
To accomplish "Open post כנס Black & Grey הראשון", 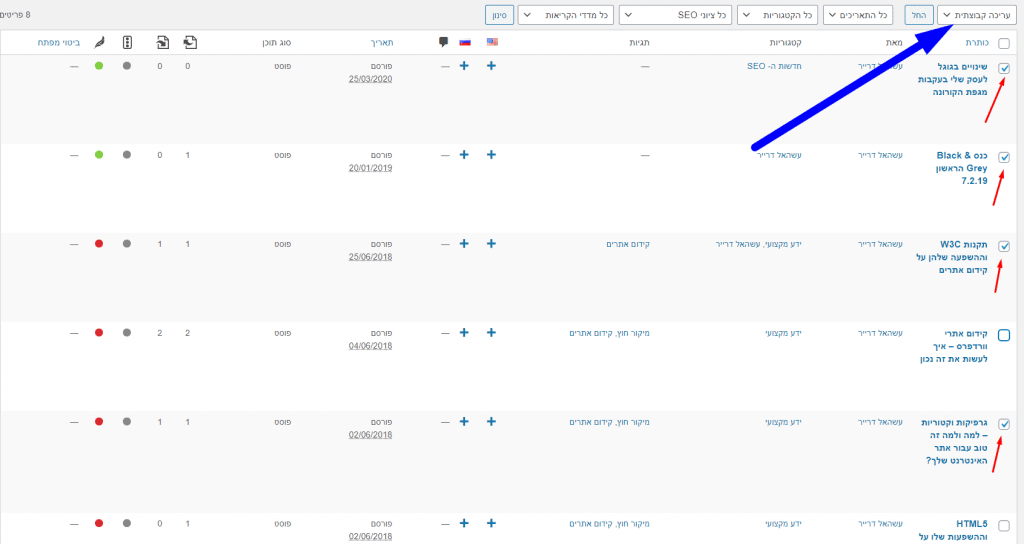I will [x=961, y=168].
